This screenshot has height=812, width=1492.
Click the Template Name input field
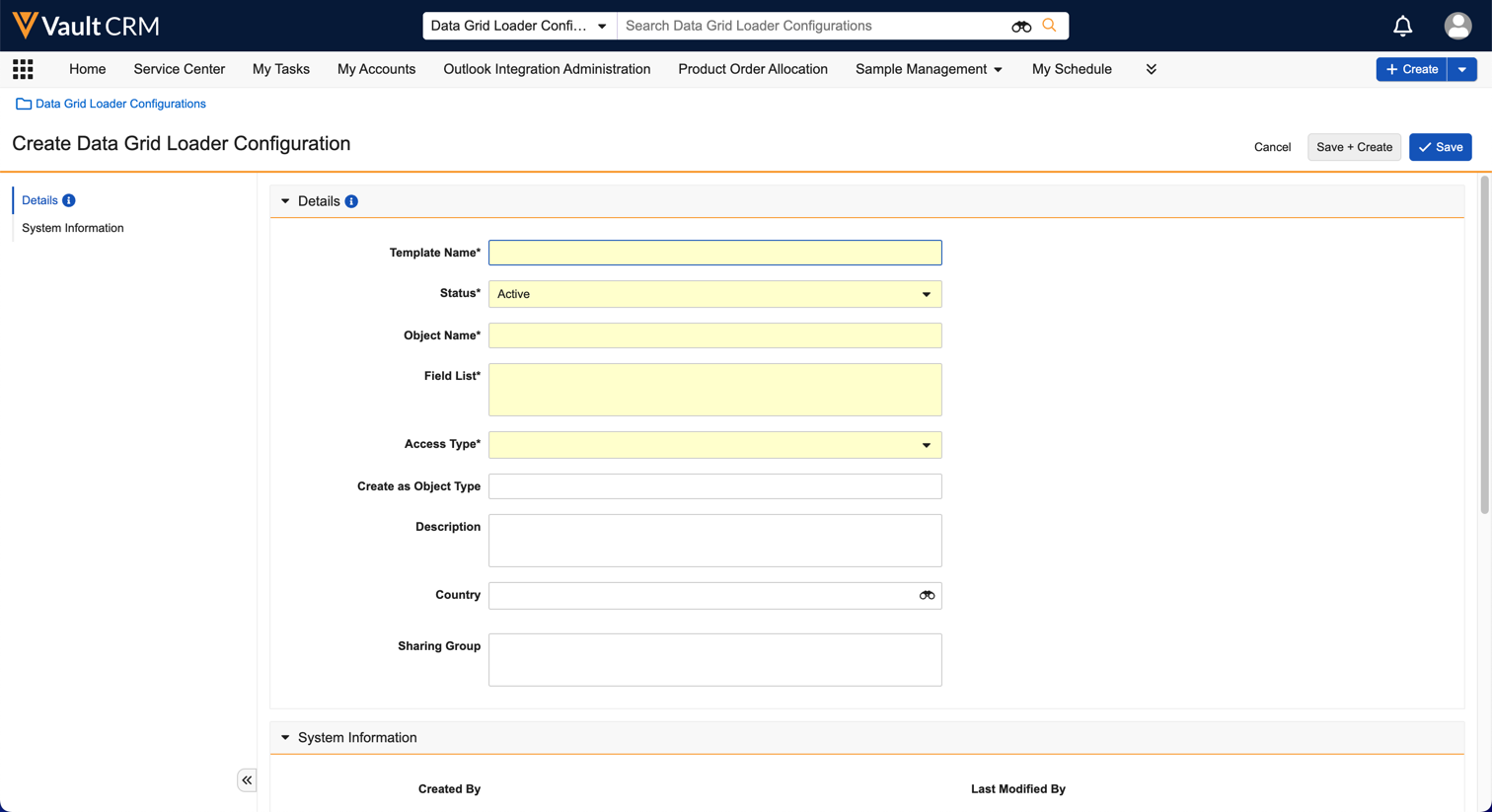[x=714, y=253]
